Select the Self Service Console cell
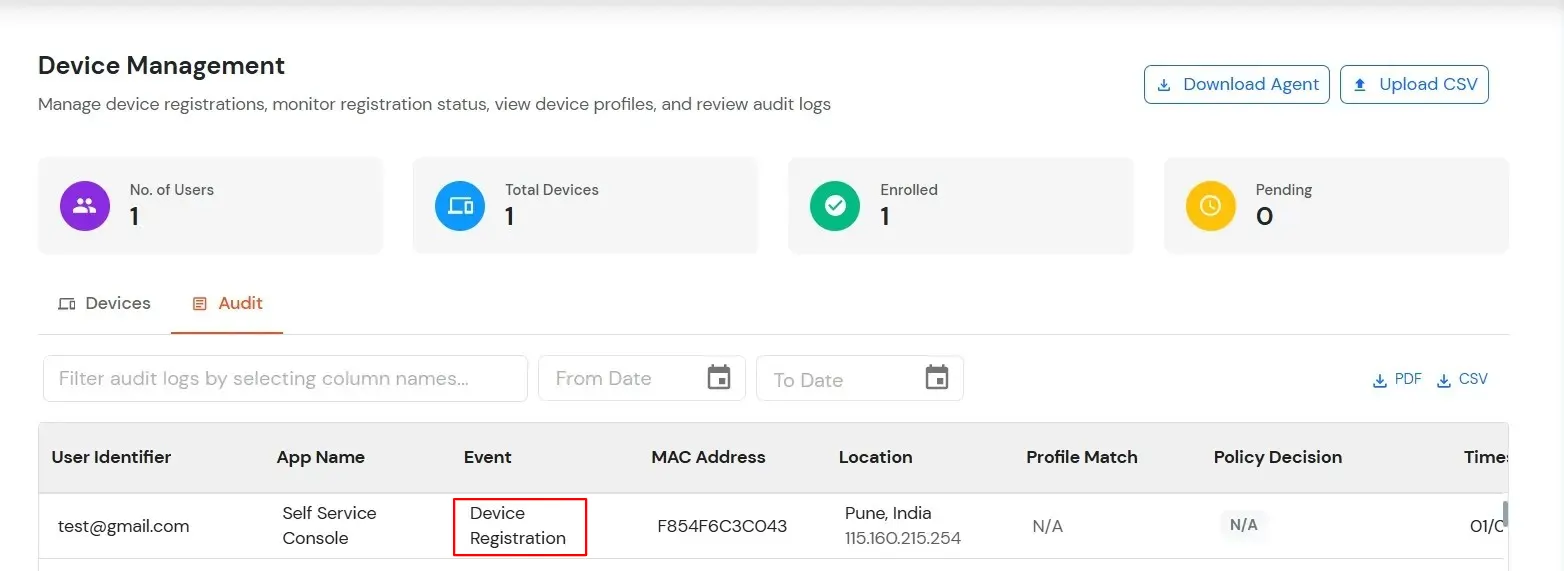This screenshot has width=1564, height=571. (329, 525)
